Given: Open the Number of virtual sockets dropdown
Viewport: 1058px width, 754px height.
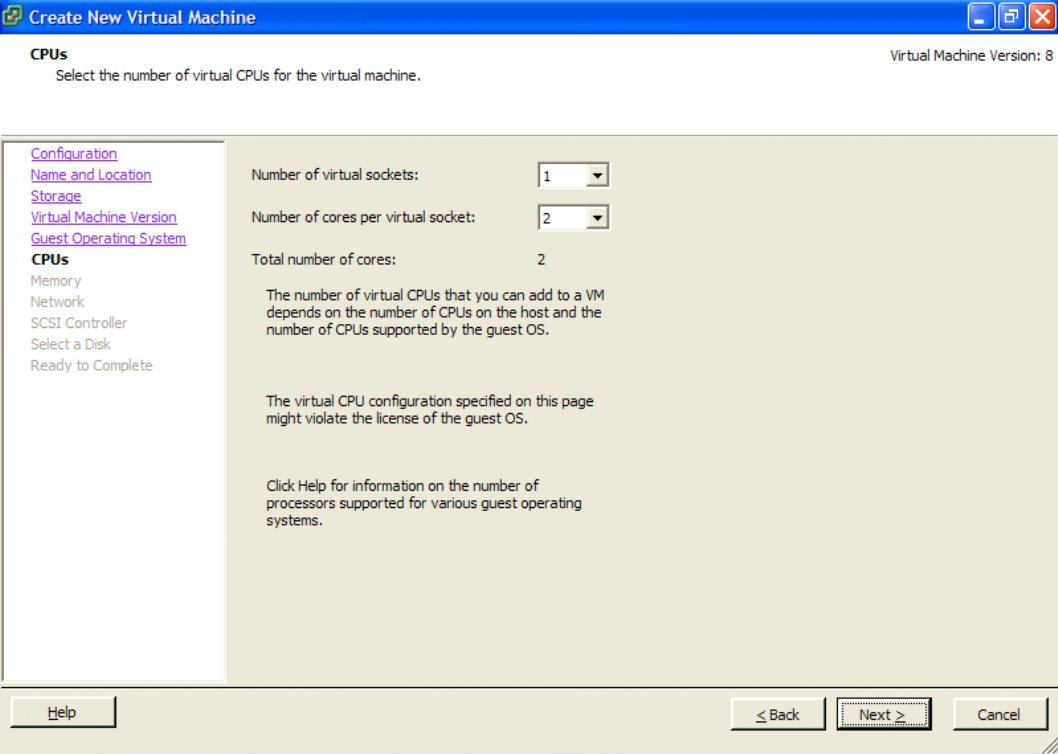Looking at the screenshot, I should 597,176.
